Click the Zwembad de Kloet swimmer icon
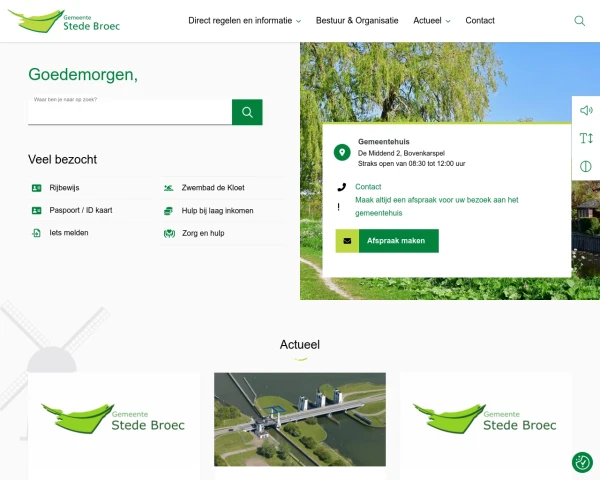600x480 pixels. click(x=169, y=188)
